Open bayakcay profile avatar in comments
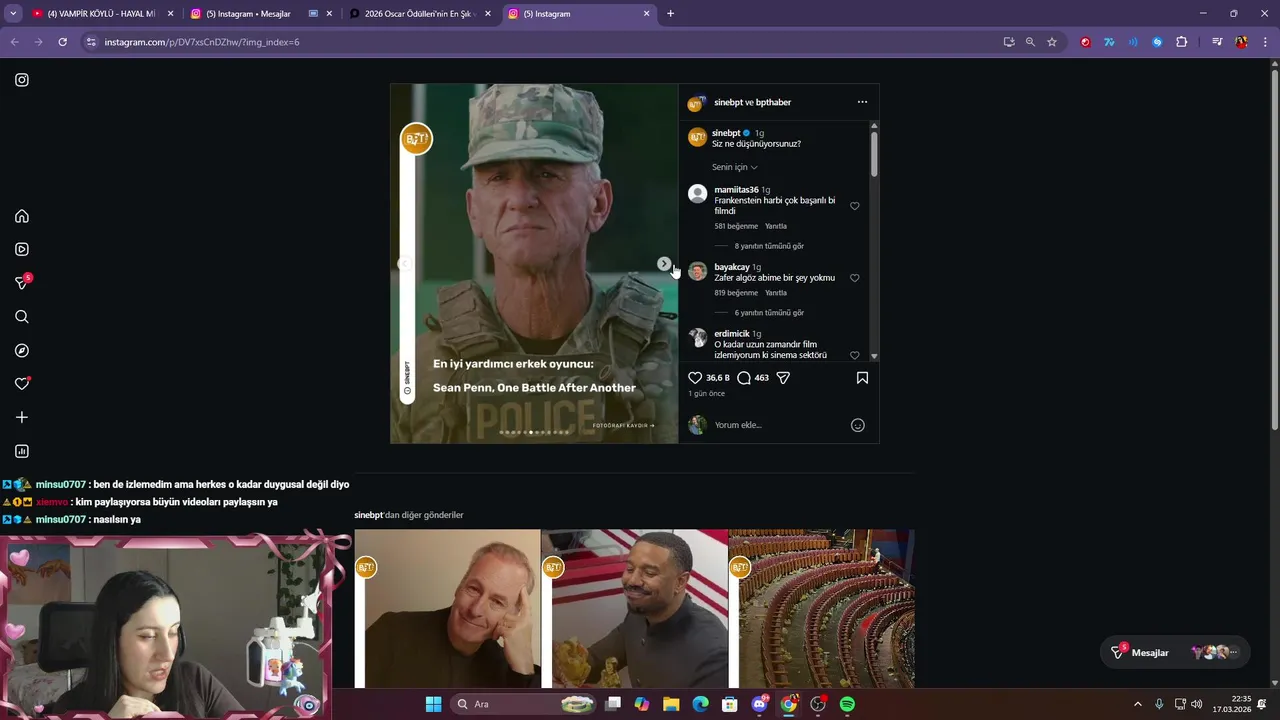 tap(698, 271)
